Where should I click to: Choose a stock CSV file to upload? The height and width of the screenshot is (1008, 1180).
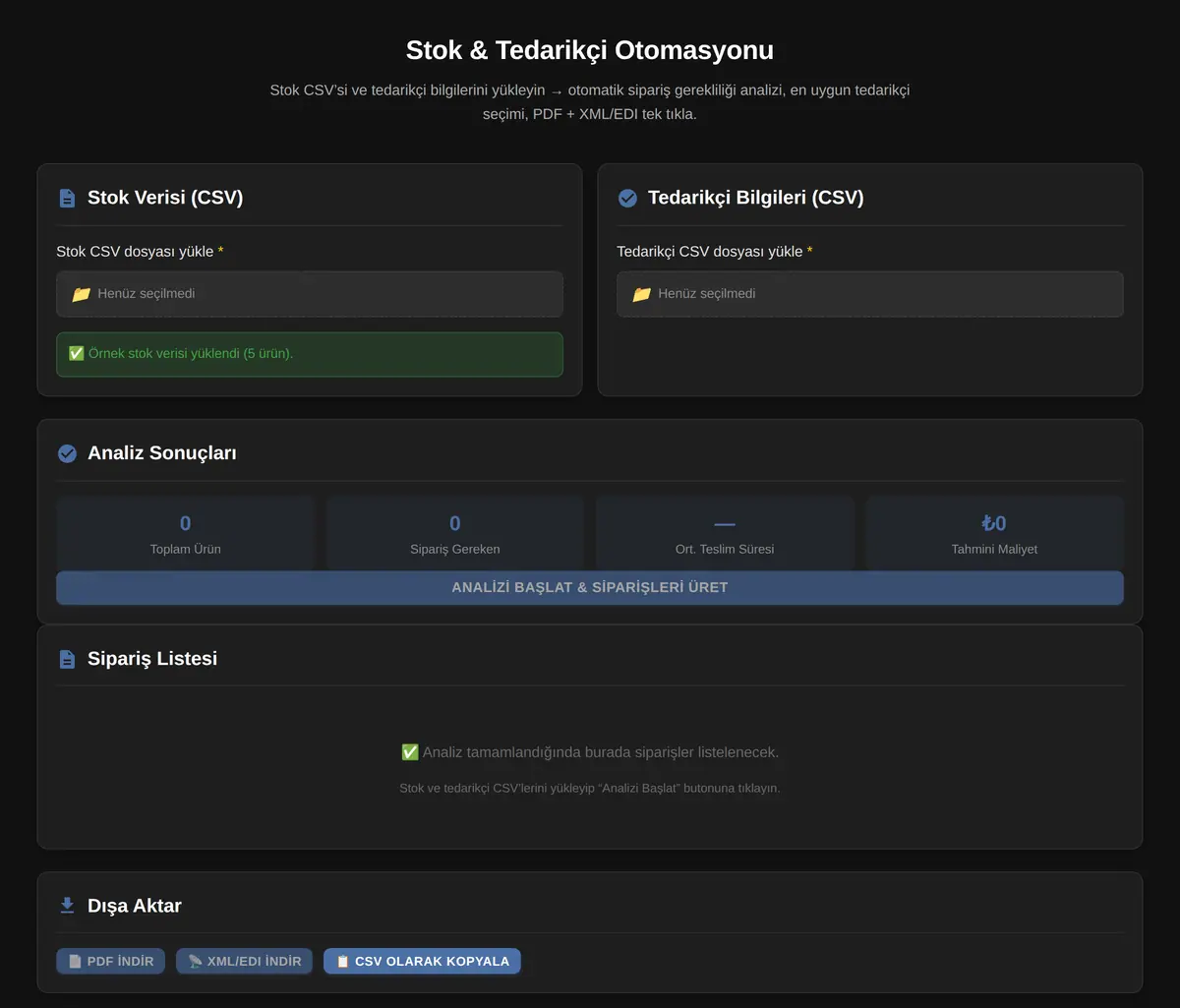pos(310,294)
